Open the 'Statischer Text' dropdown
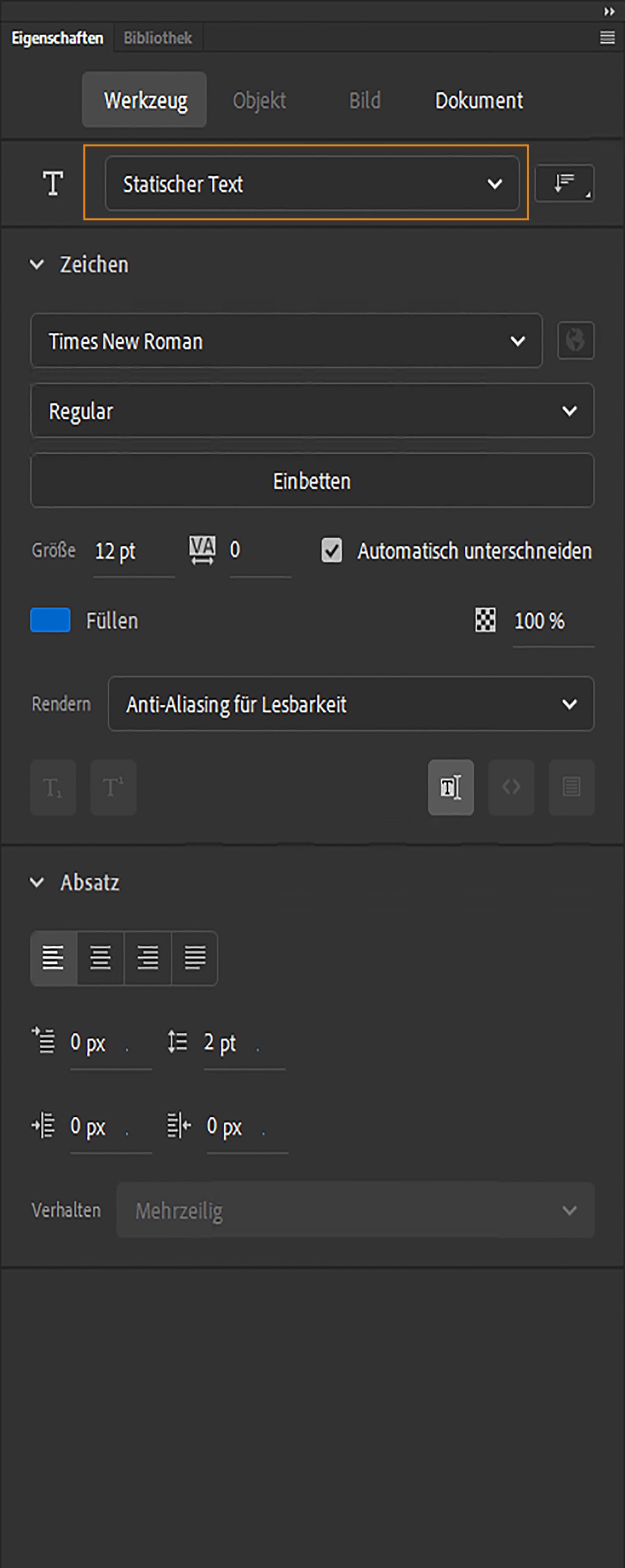 tap(311, 183)
